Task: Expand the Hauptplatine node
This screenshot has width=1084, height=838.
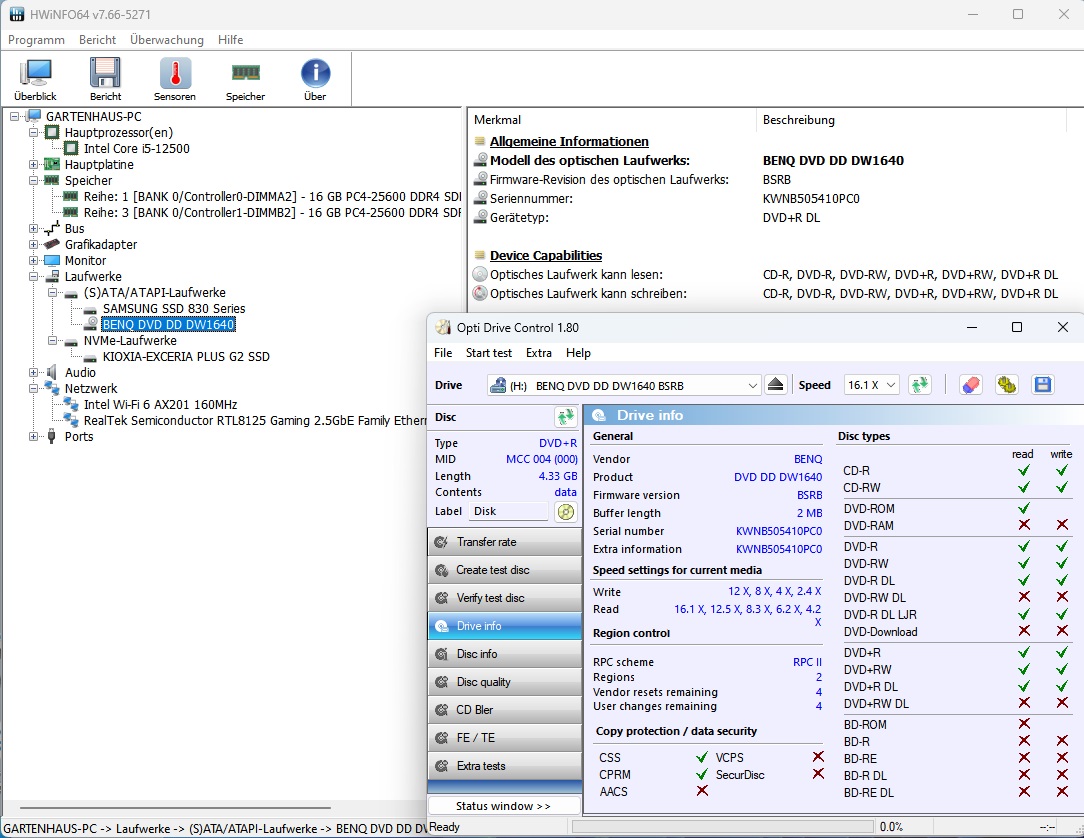Action: [x=33, y=165]
